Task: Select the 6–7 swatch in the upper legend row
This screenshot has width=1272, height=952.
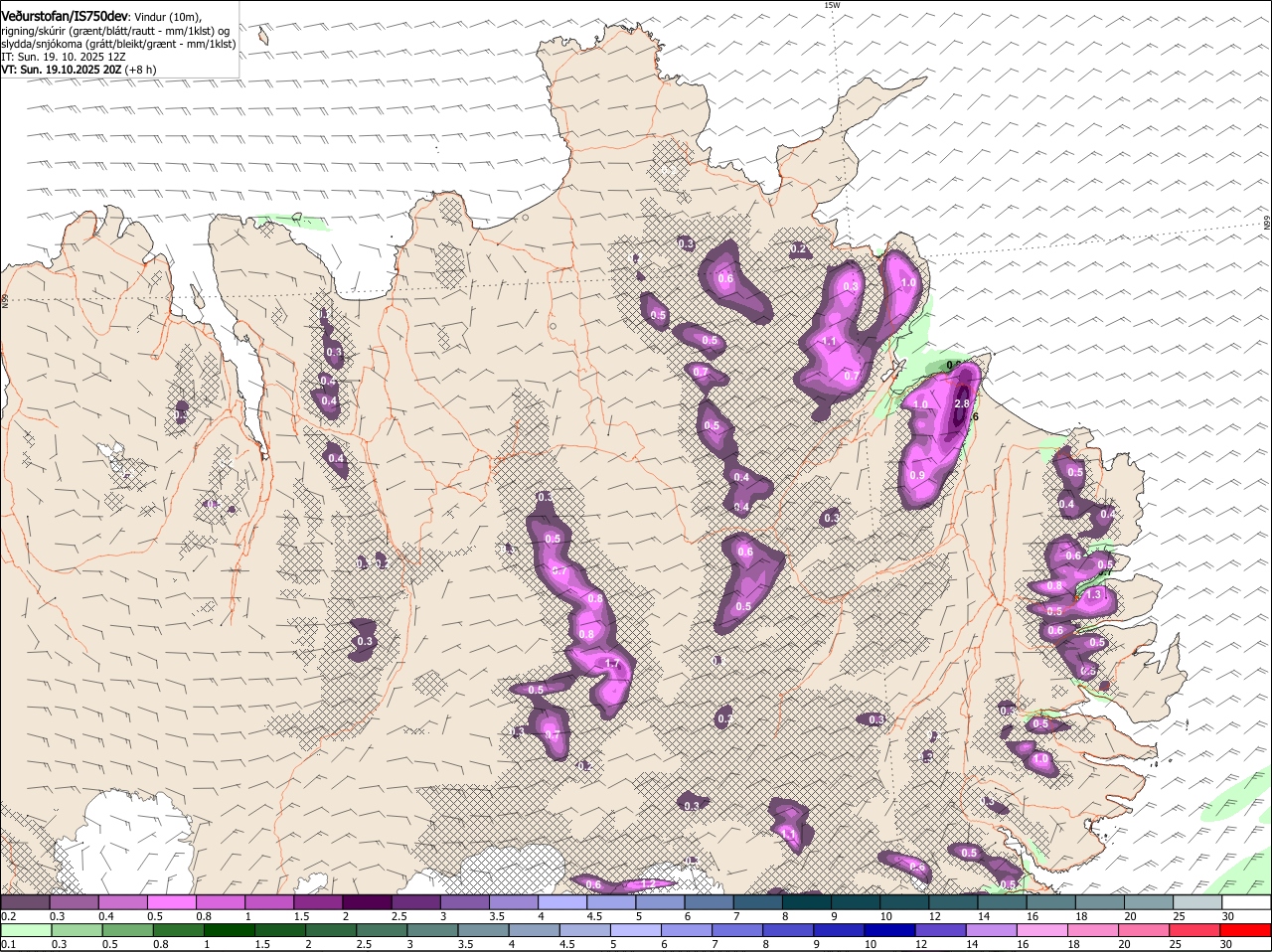Action: click(709, 902)
